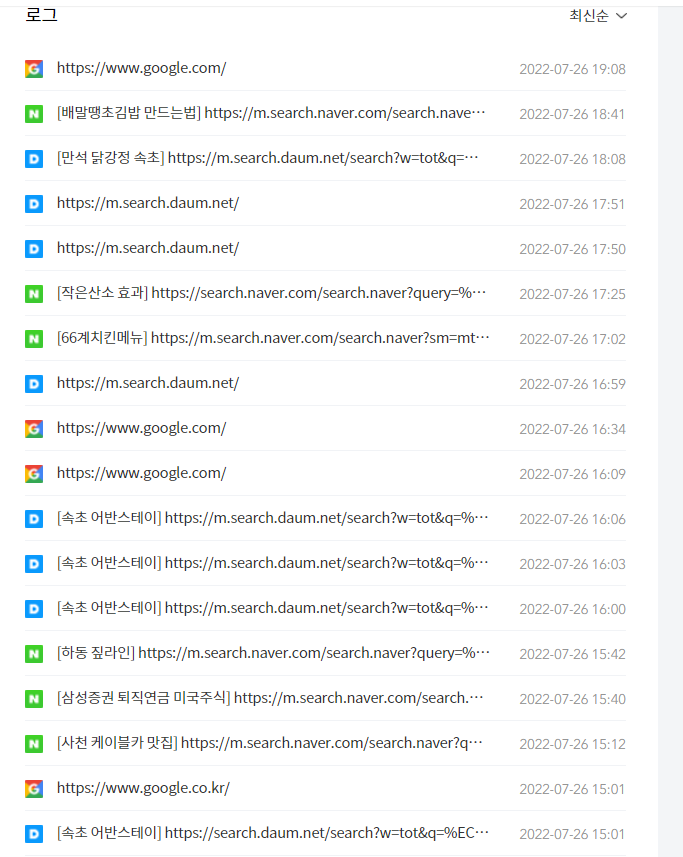Click Daum icon in 17:50 row

tap(34, 249)
